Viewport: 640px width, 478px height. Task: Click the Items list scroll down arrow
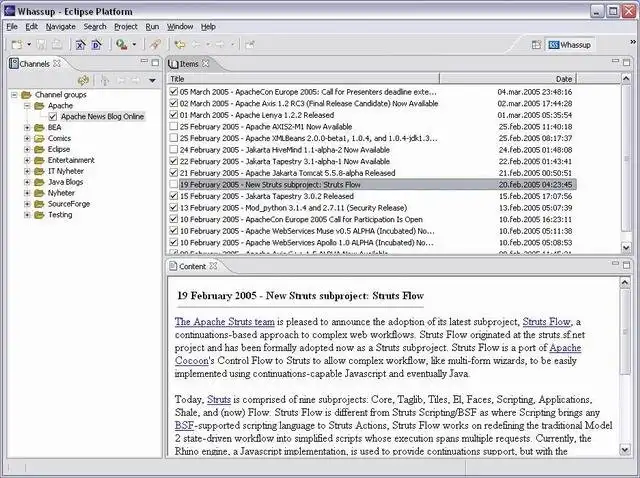click(626, 247)
